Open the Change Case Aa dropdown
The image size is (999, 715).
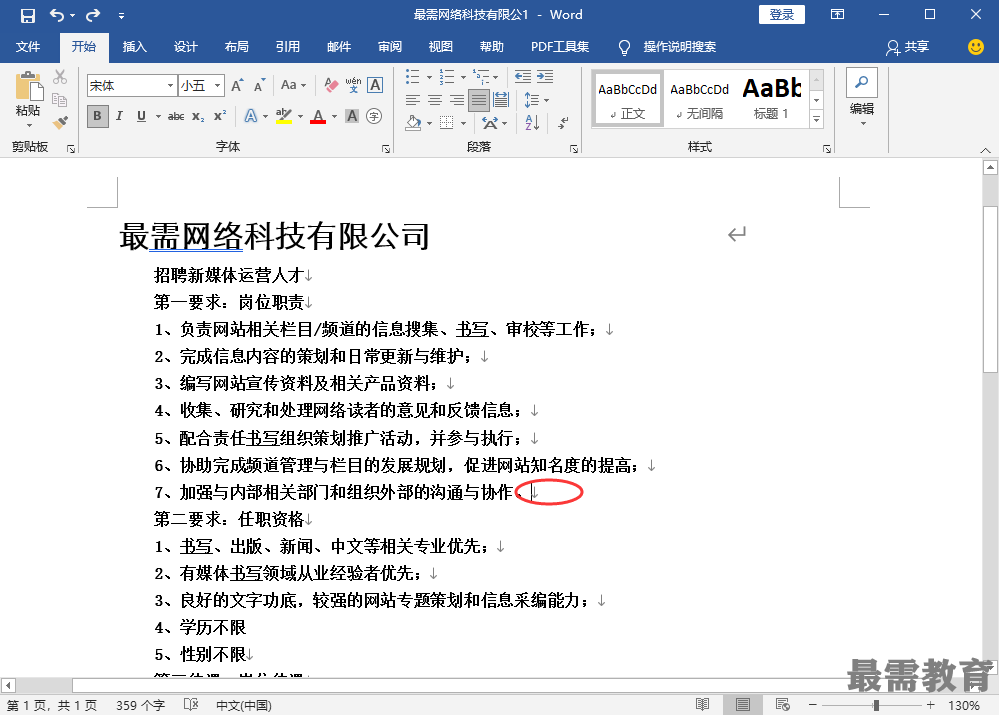tap(293, 85)
